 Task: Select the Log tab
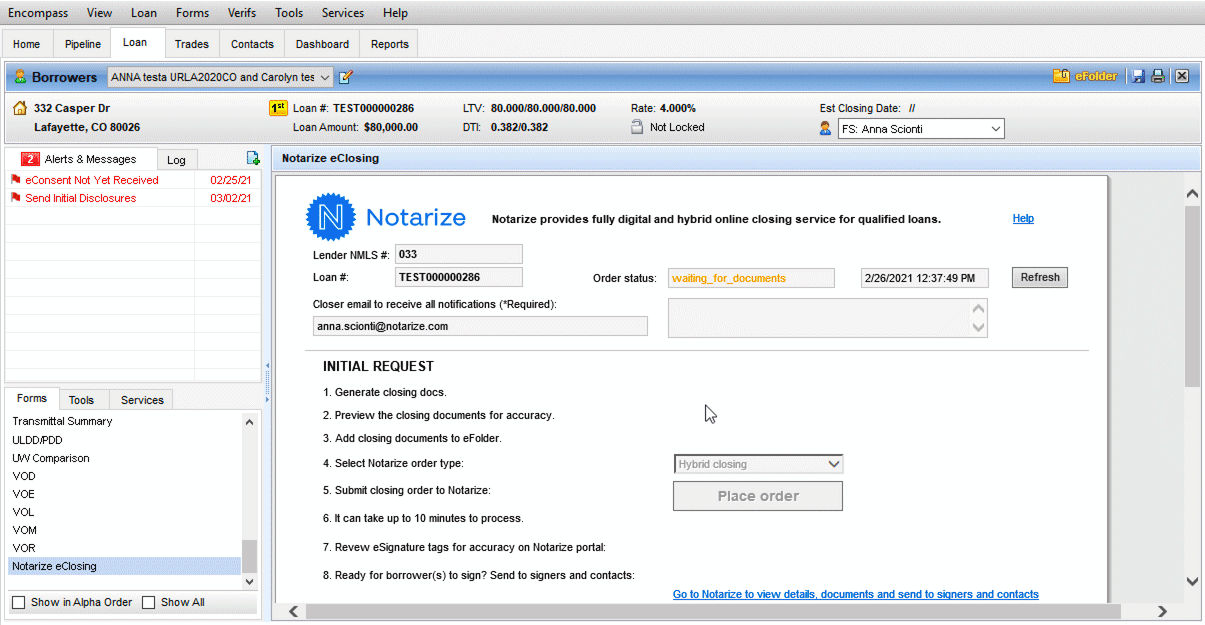coord(176,160)
